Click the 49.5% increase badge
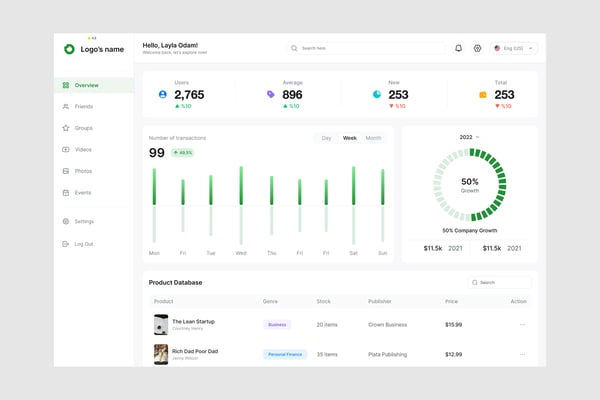The image size is (600, 400). pos(183,153)
